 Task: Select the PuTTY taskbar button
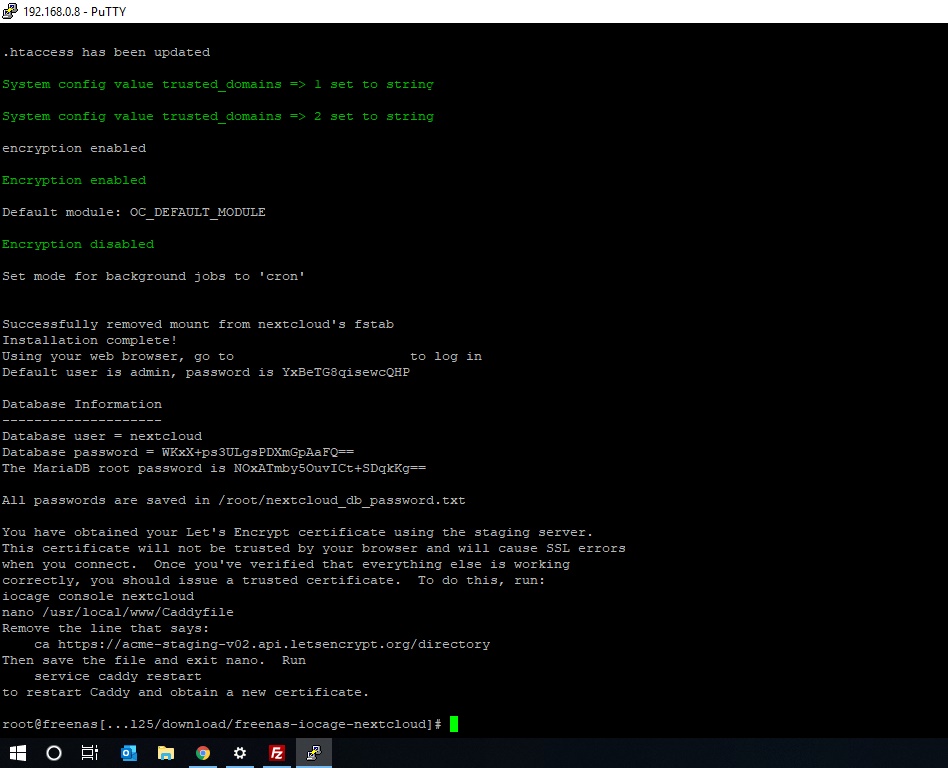pos(314,753)
